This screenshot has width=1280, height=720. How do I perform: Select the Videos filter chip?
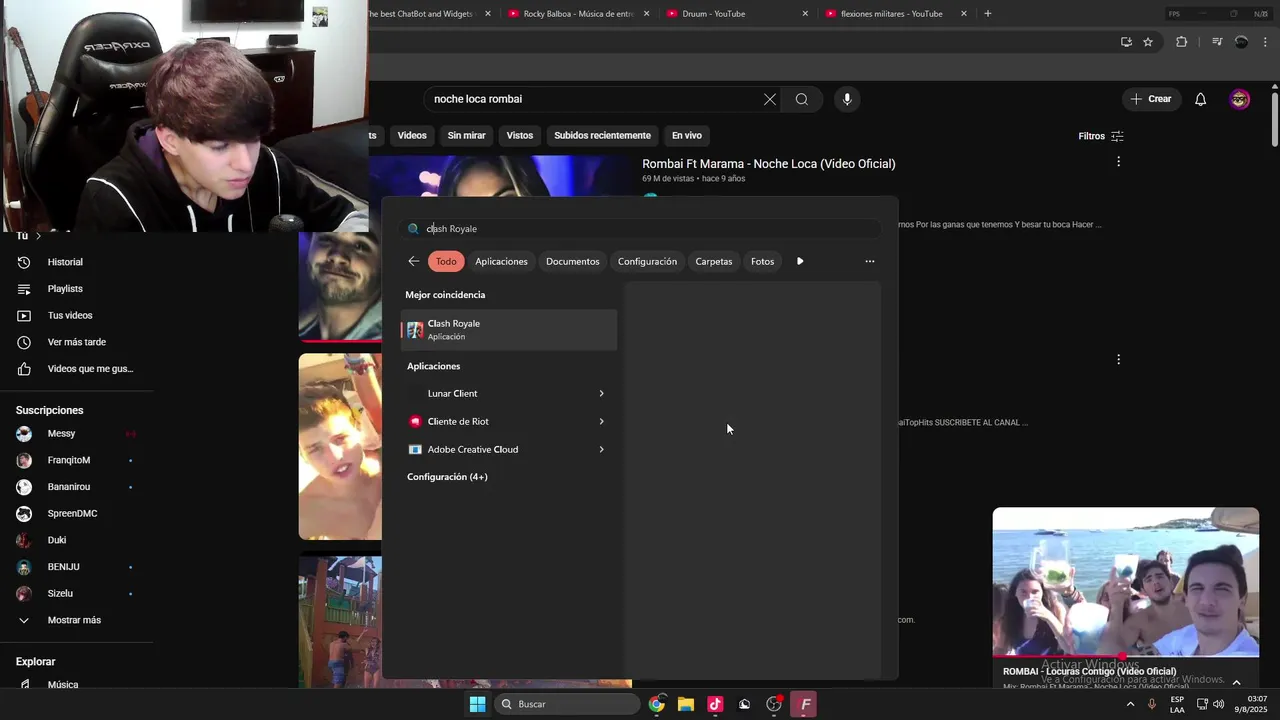point(412,136)
